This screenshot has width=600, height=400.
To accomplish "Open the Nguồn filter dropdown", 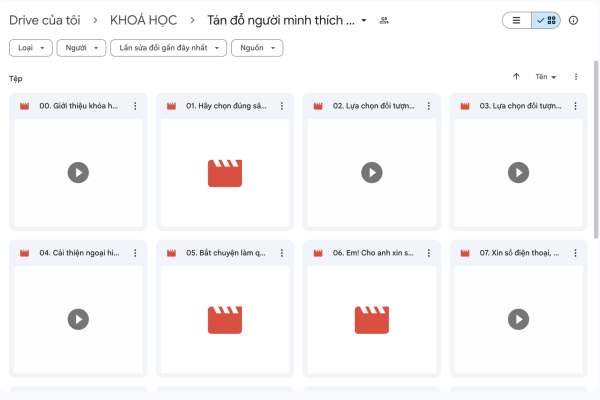I will coord(257,48).
